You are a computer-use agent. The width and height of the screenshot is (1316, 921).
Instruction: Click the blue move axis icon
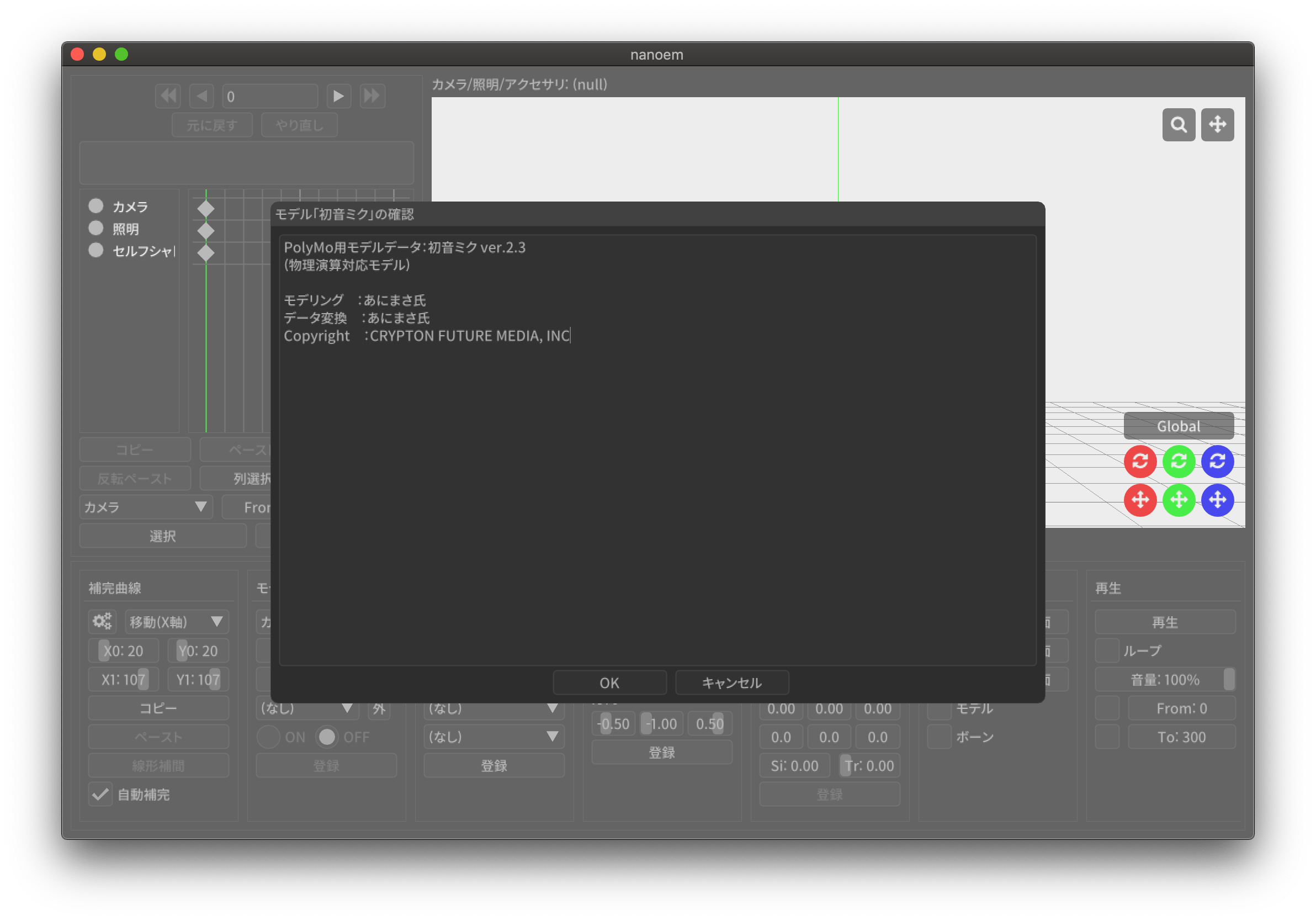pos(1217,500)
